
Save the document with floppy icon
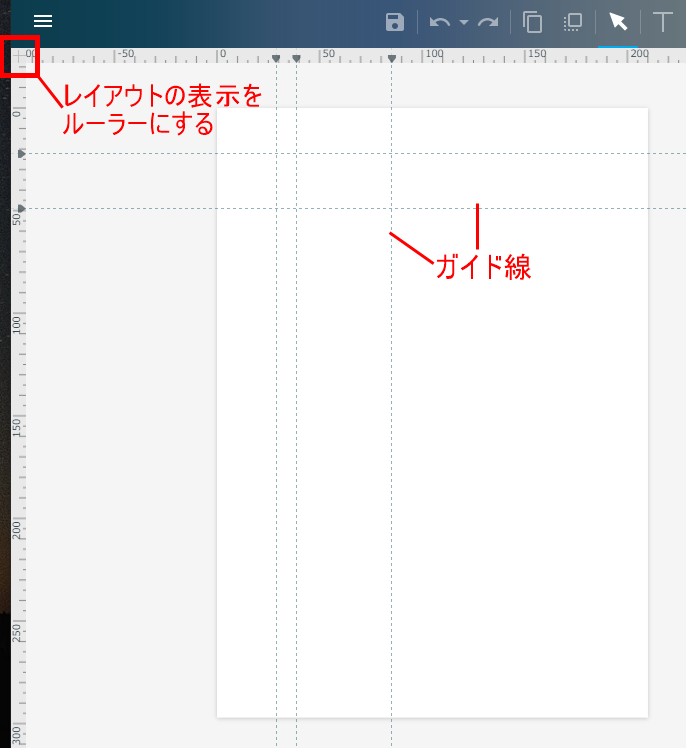[x=395, y=22]
